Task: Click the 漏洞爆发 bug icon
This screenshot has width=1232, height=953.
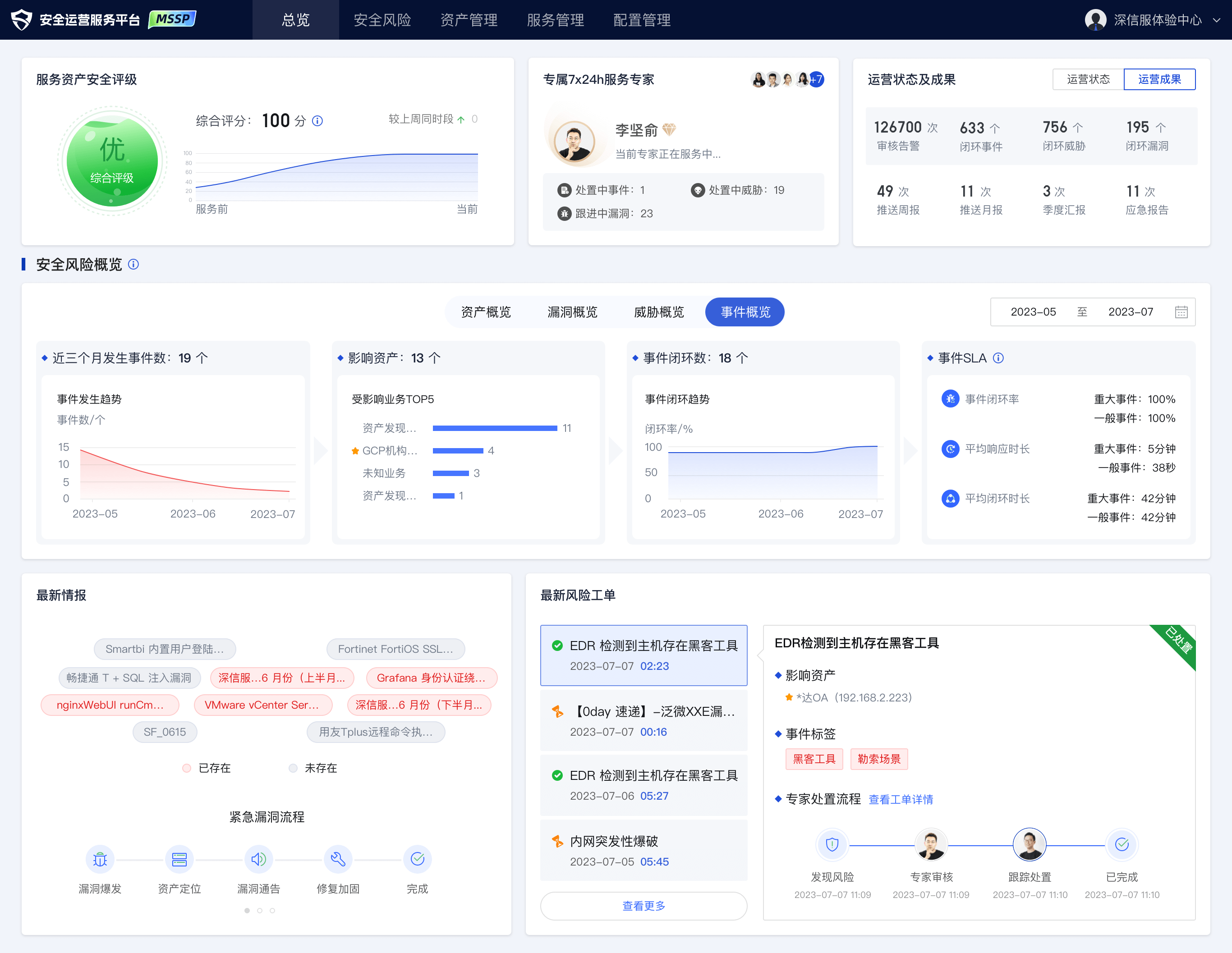Action: 100,859
